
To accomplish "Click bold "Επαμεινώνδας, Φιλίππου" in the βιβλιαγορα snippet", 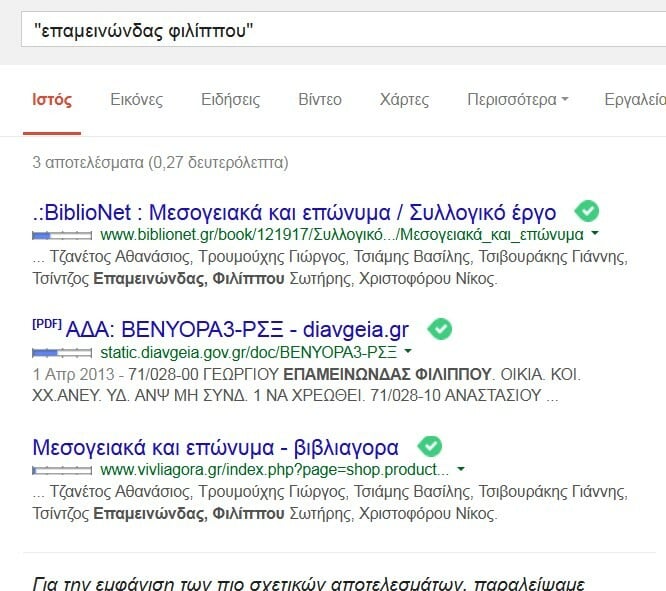I will [189, 514].
